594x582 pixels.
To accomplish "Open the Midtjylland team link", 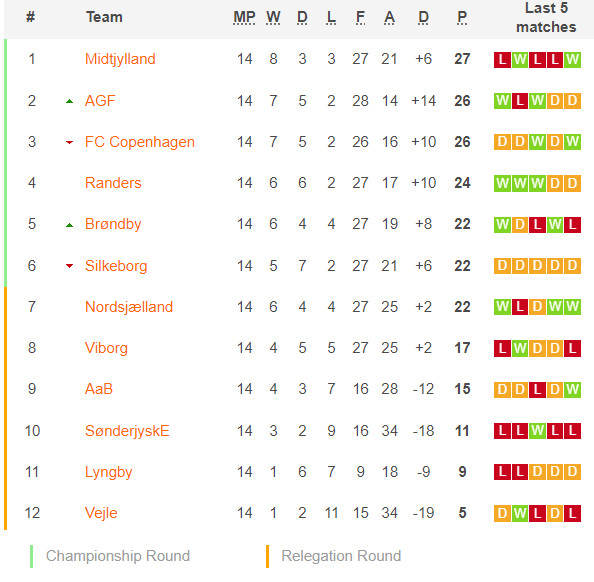I will click(x=120, y=59).
